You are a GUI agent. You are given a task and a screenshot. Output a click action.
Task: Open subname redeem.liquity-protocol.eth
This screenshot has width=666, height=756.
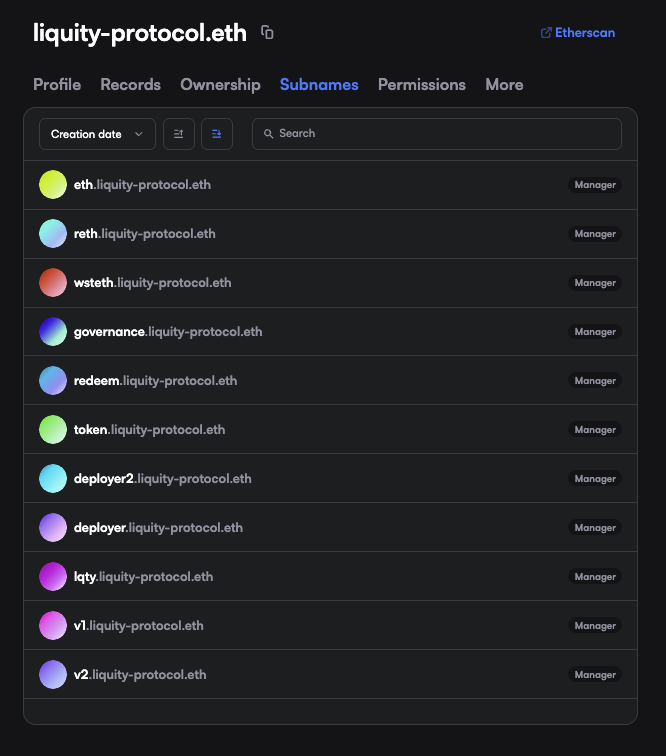pos(330,380)
